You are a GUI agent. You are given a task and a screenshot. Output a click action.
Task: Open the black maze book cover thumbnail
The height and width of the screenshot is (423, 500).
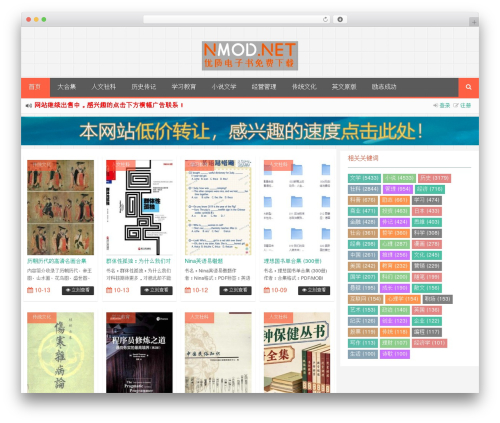point(139,207)
